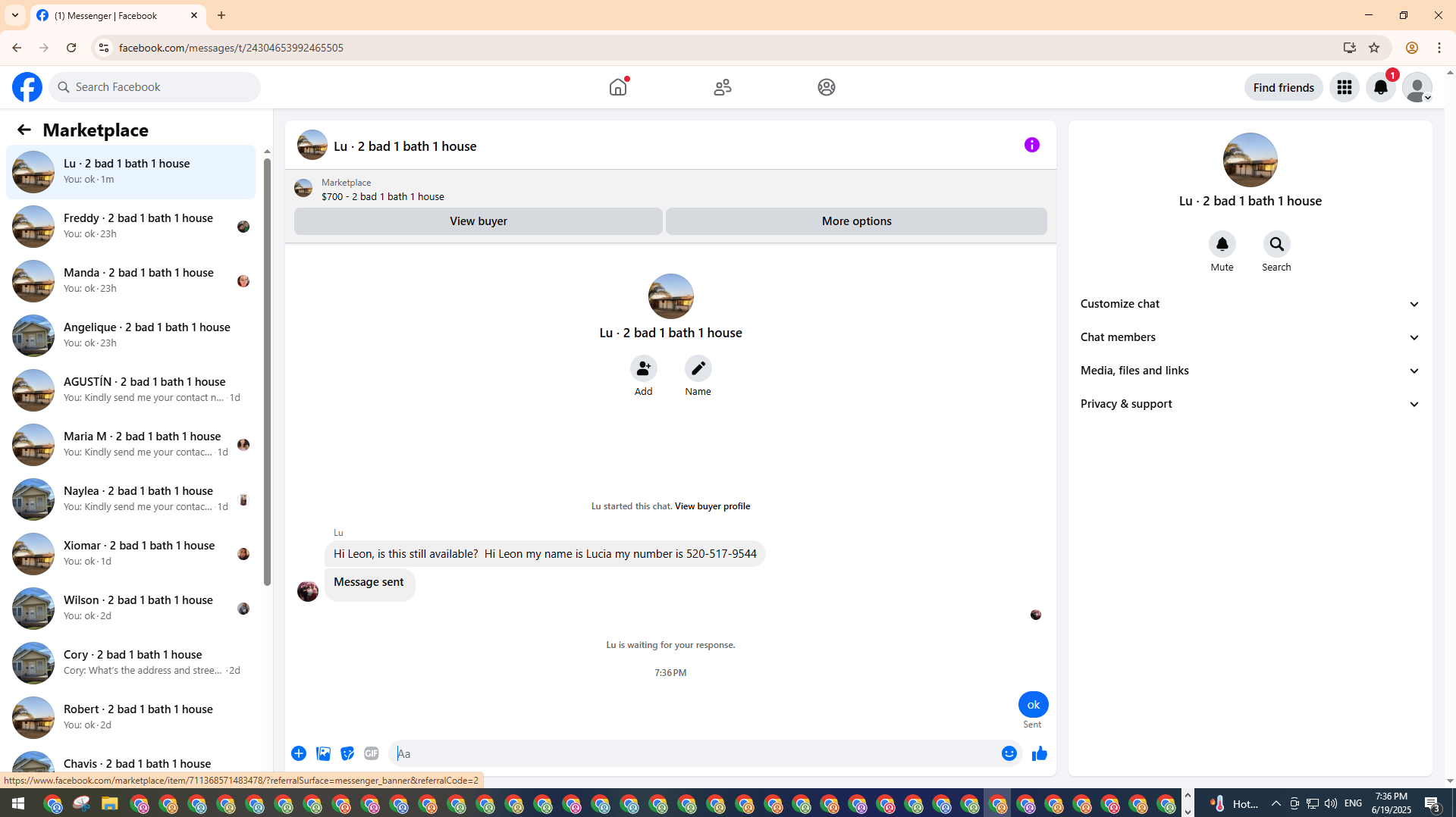The image size is (1456, 817).
Task: Expand Media, files and links section
Action: pos(1250,371)
